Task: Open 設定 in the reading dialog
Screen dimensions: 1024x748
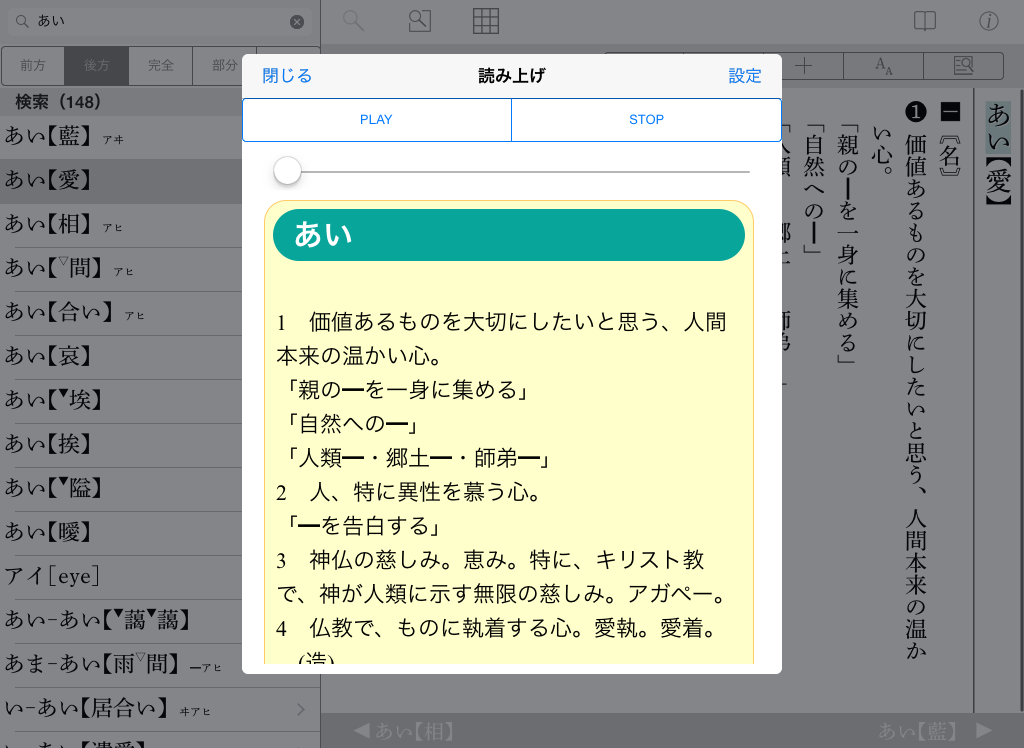Action: (x=745, y=76)
